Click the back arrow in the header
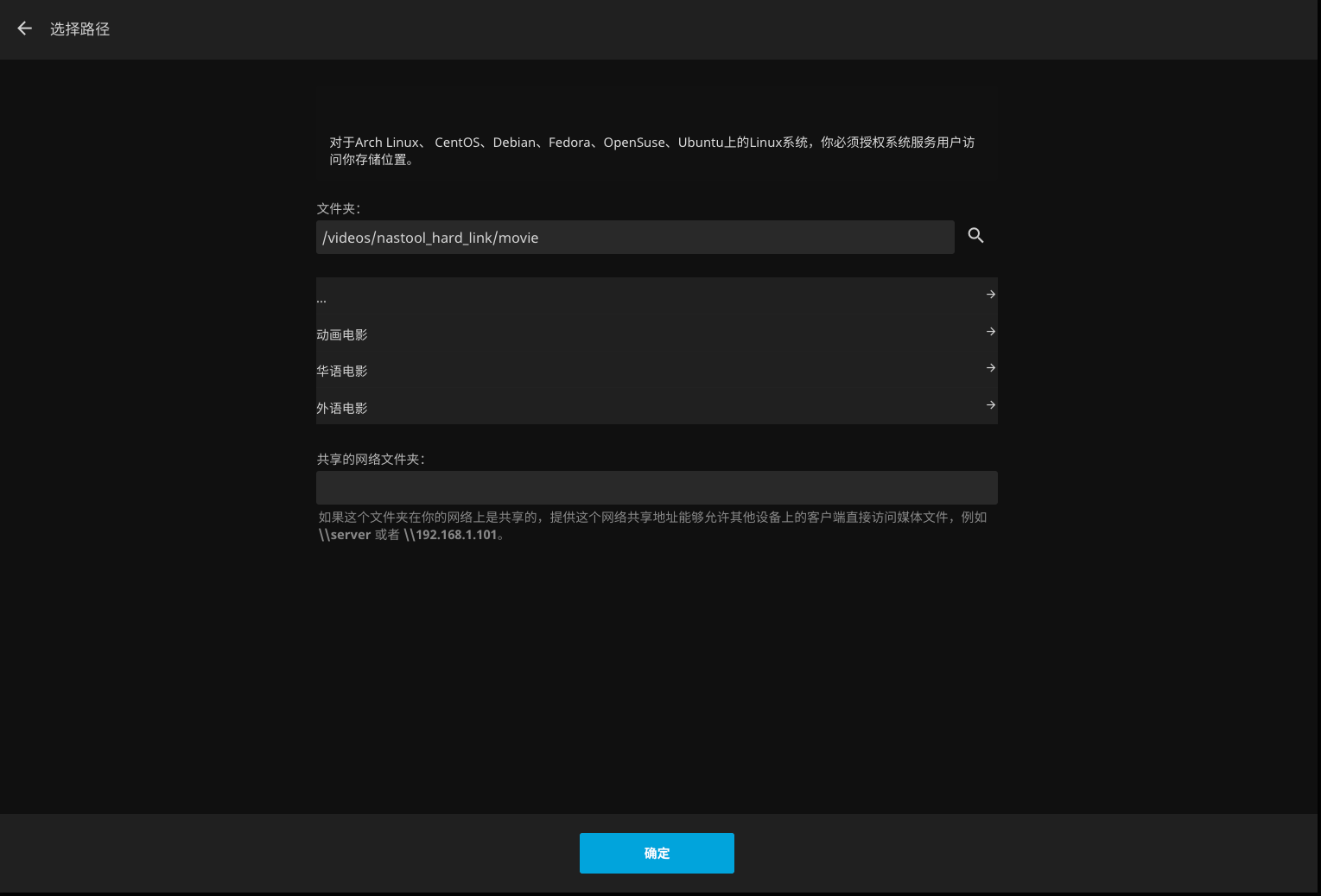The image size is (1321, 896). coord(24,29)
